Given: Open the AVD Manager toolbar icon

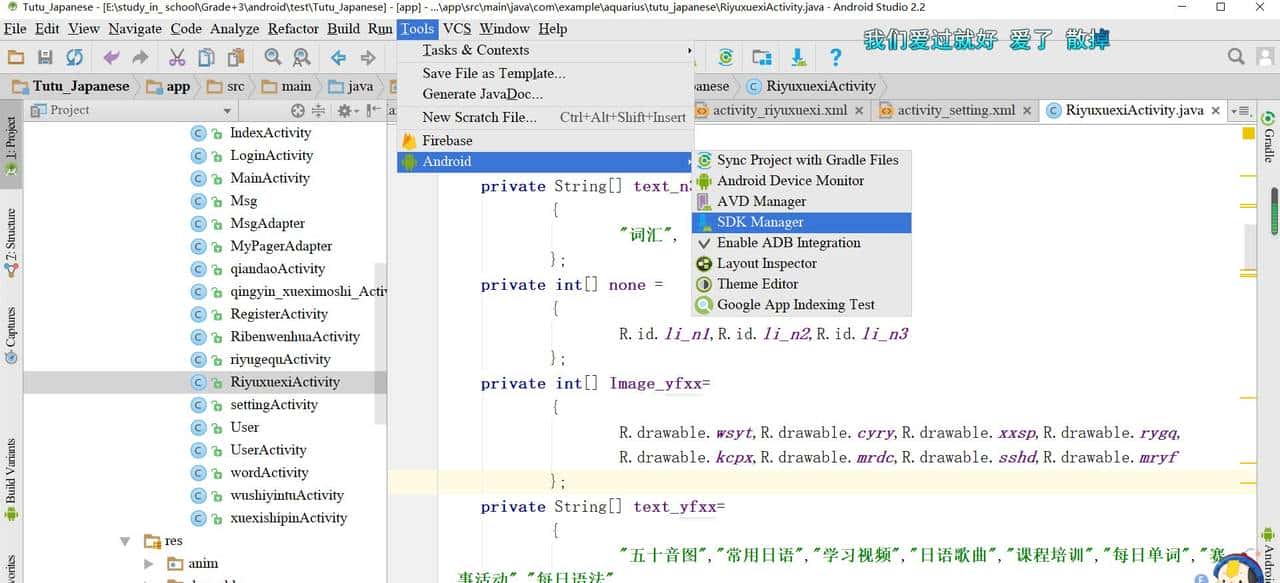Looking at the screenshot, I should tap(761, 57).
